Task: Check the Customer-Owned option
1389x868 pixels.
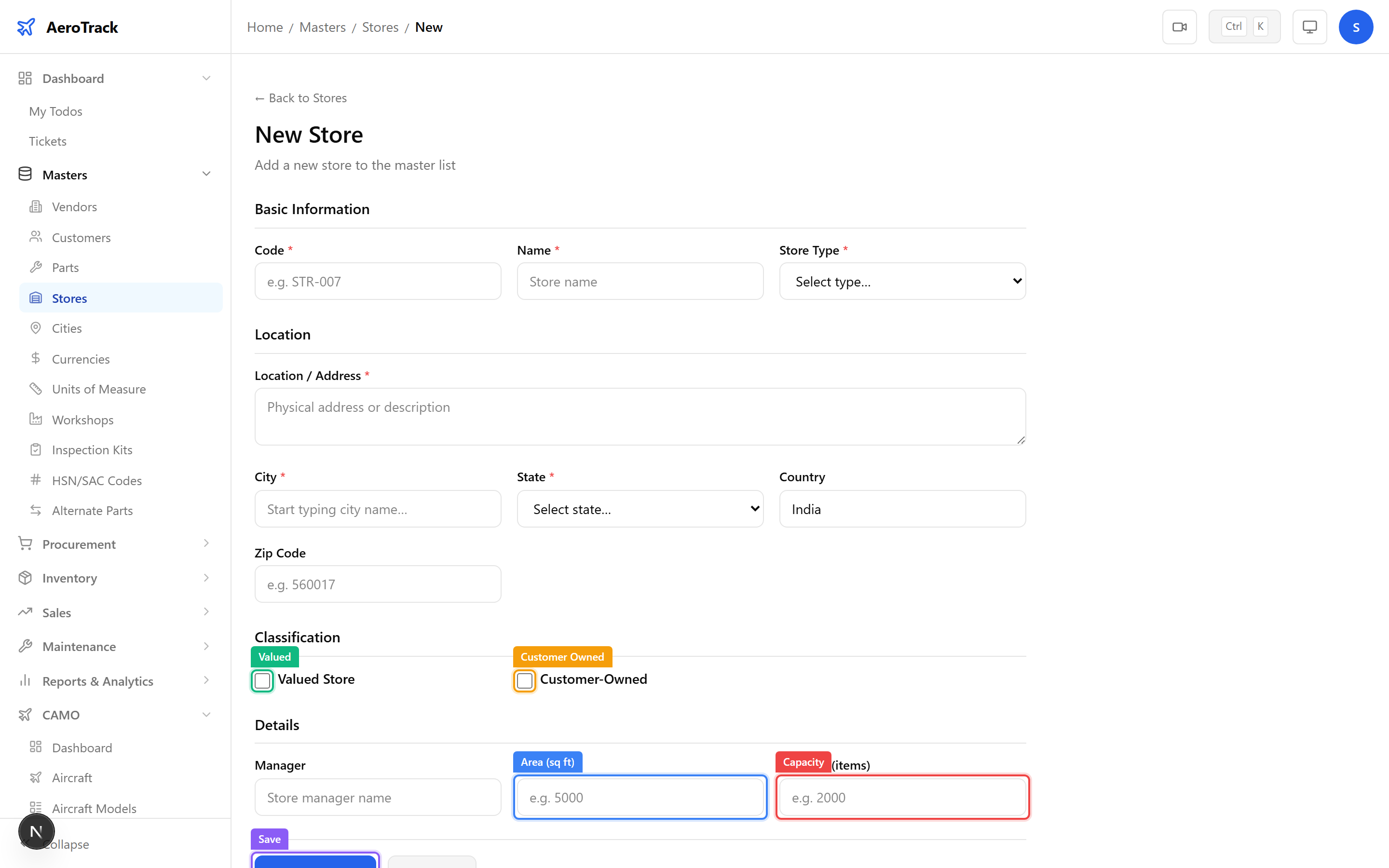Action: coord(523,681)
